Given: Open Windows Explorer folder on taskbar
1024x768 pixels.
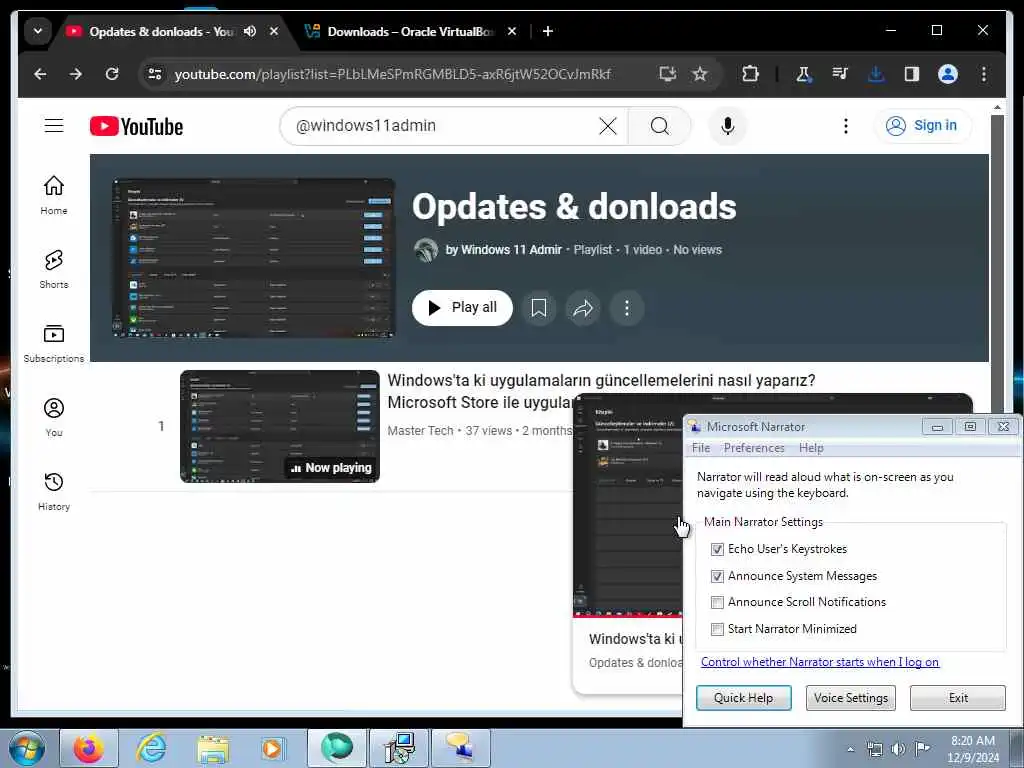Looking at the screenshot, I should click(212, 748).
